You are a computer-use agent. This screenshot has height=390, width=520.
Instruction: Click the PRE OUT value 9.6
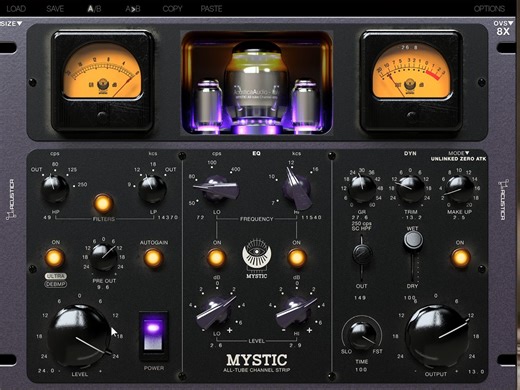[x=103, y=287]
